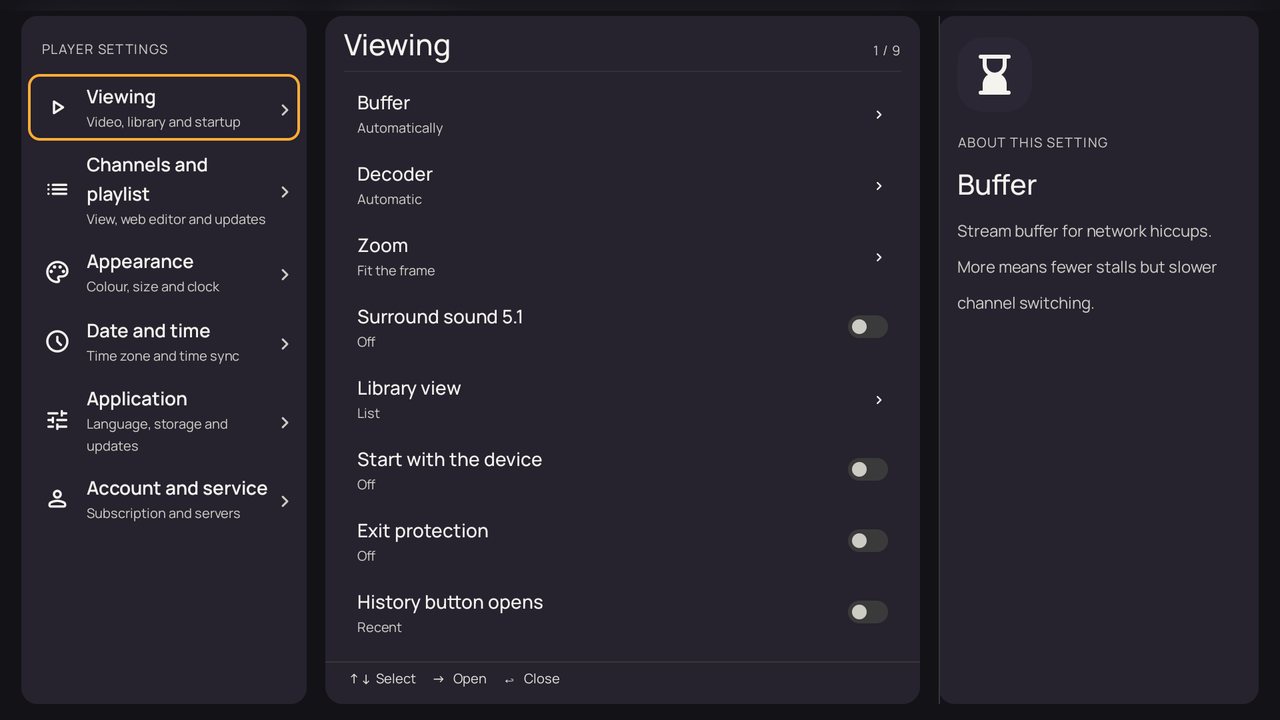Click the person icon for Account and service
Screen dimensions: 1280x720
click(x=58, y=499)
